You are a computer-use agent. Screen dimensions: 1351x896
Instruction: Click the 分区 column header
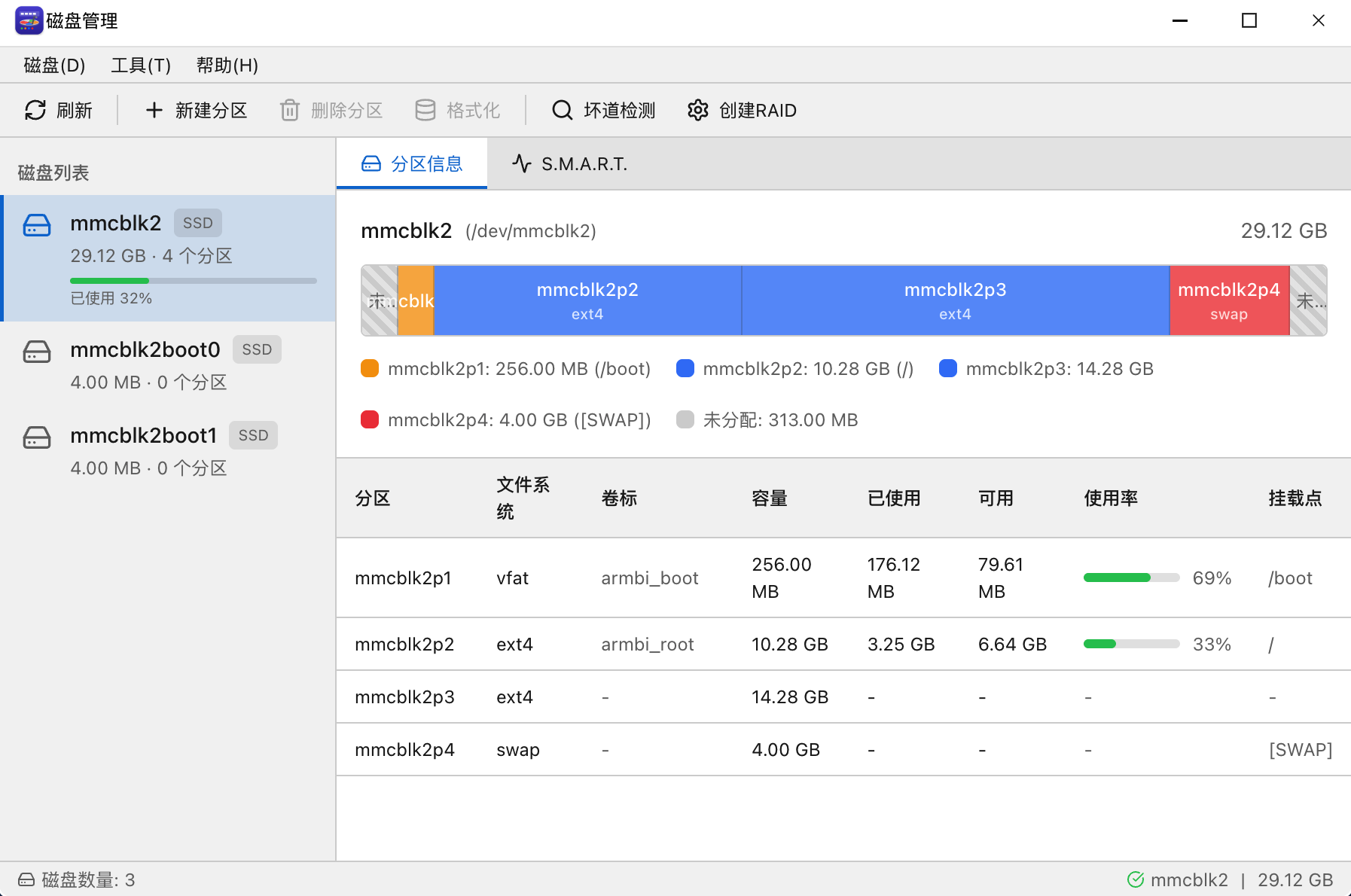pyautogui.click(x=373, y=498)
